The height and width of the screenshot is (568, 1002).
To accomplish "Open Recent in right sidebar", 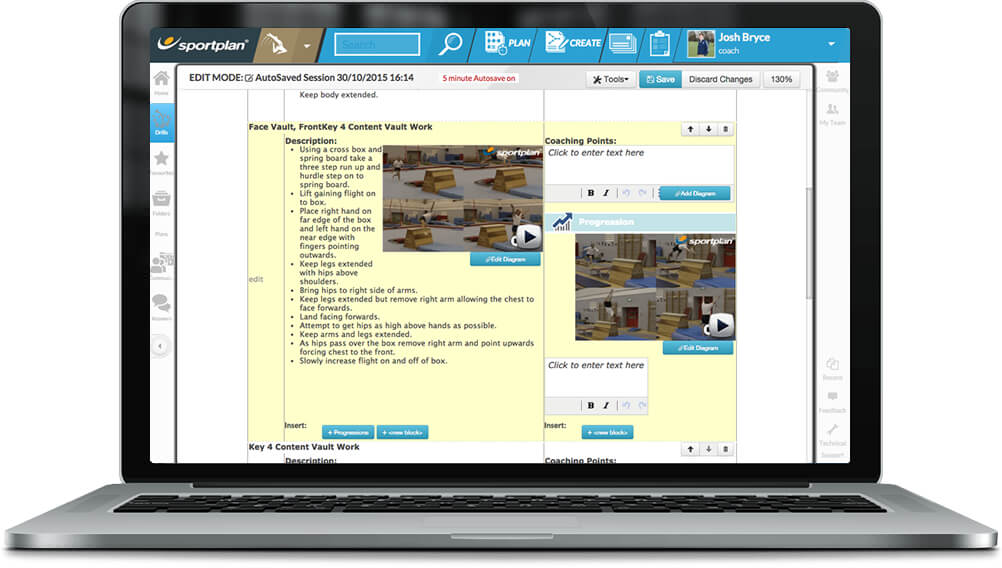I will point(832,369).
